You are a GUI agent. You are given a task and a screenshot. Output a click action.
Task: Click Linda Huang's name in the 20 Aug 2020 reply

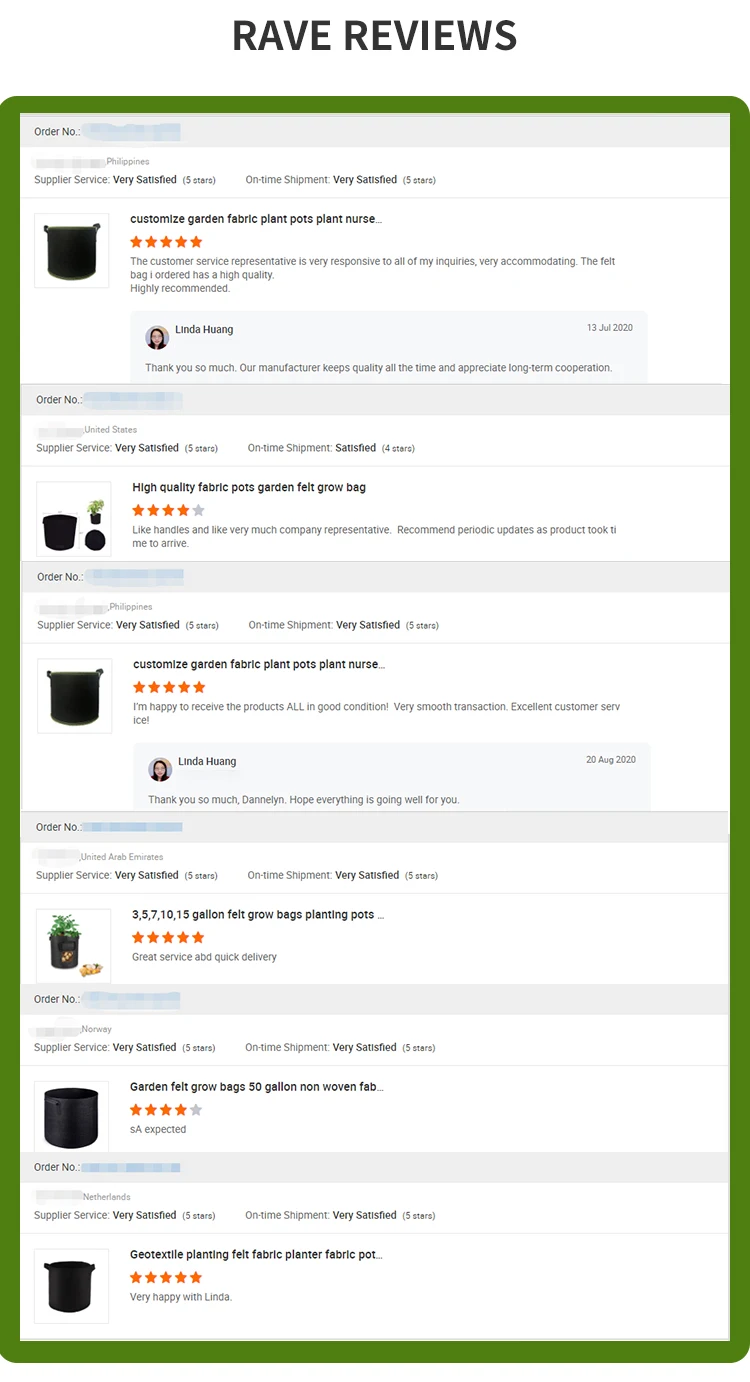tap(207, 762)
